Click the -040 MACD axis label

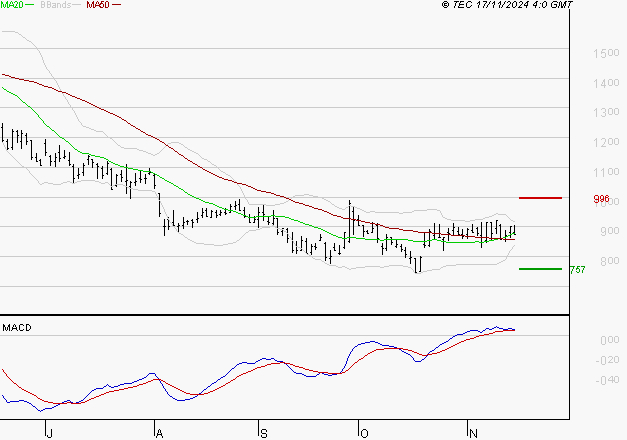click(x=607, y=380)
